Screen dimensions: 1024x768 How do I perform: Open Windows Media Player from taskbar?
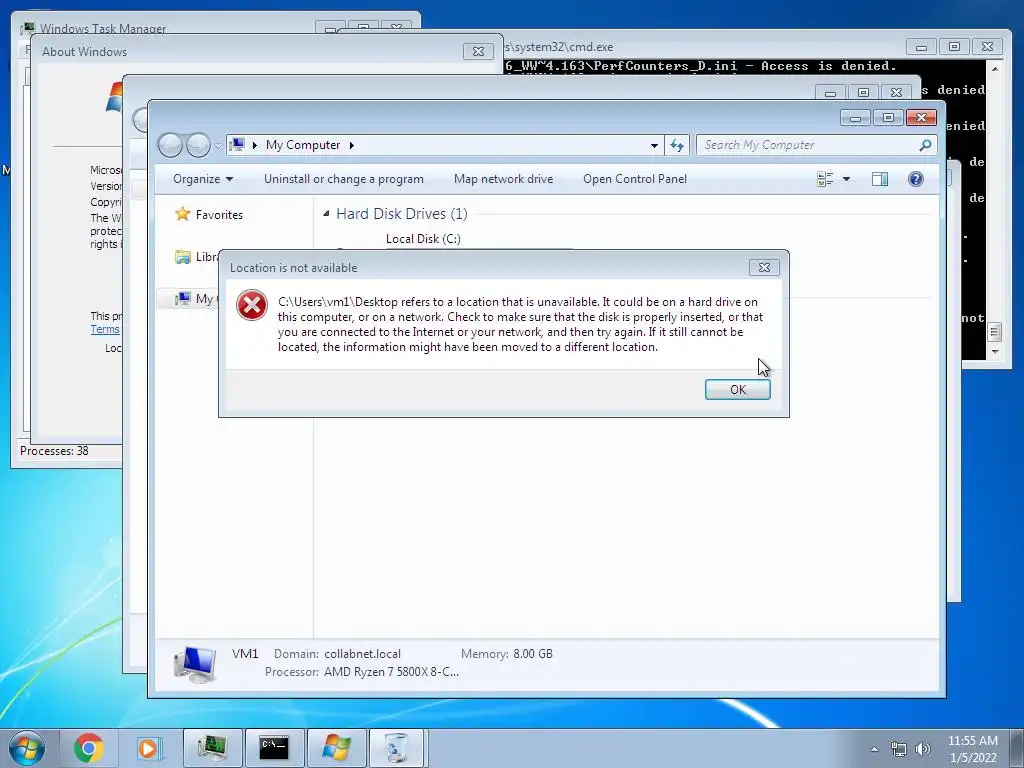click(x=148, y=748)
